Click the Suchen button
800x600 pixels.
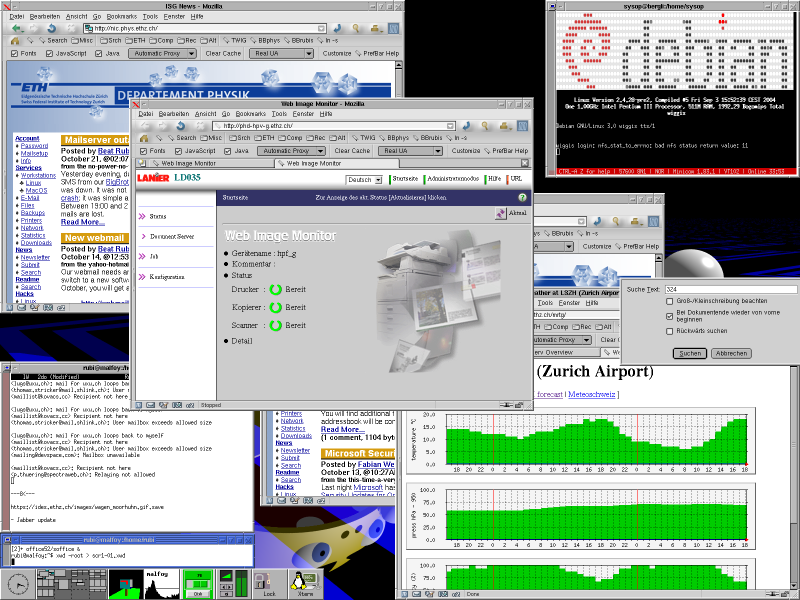[690, 353]
